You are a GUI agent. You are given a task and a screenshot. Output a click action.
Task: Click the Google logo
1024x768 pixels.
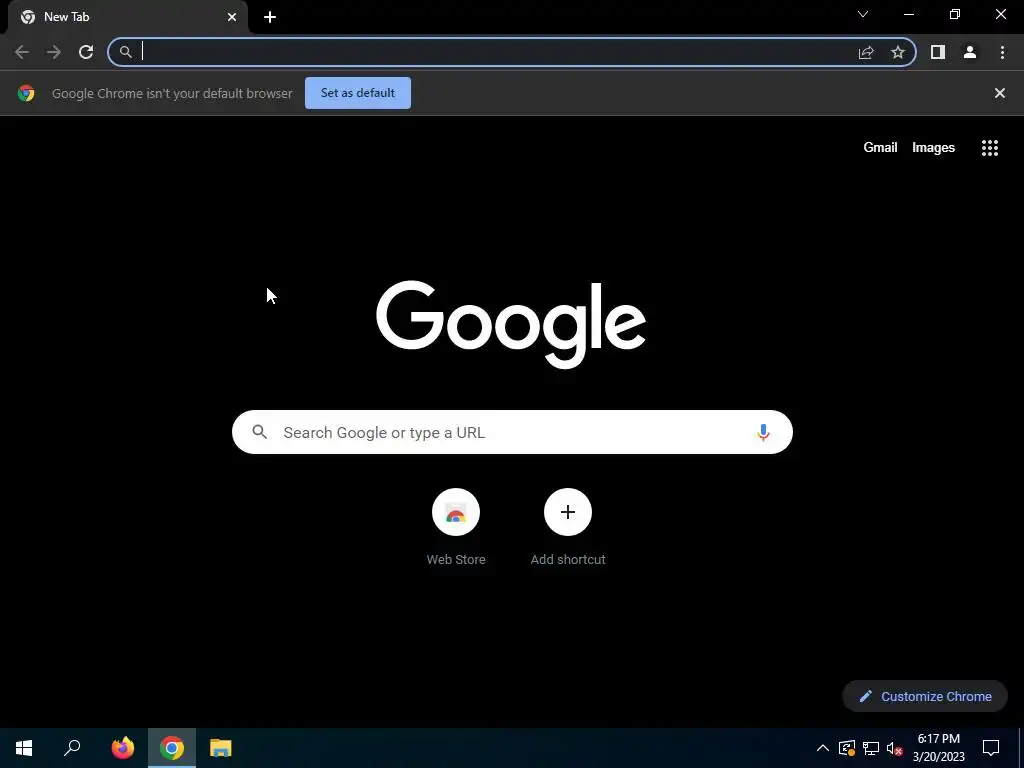click(x=511, y=324)
